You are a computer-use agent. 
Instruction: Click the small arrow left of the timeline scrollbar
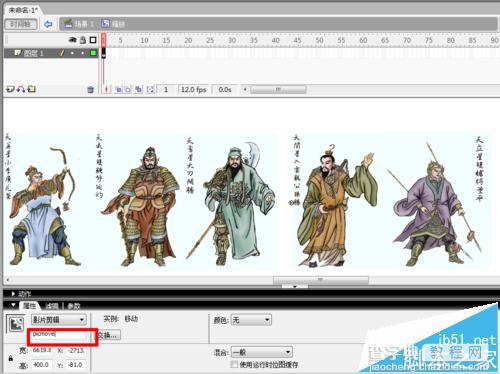(245, 89)
